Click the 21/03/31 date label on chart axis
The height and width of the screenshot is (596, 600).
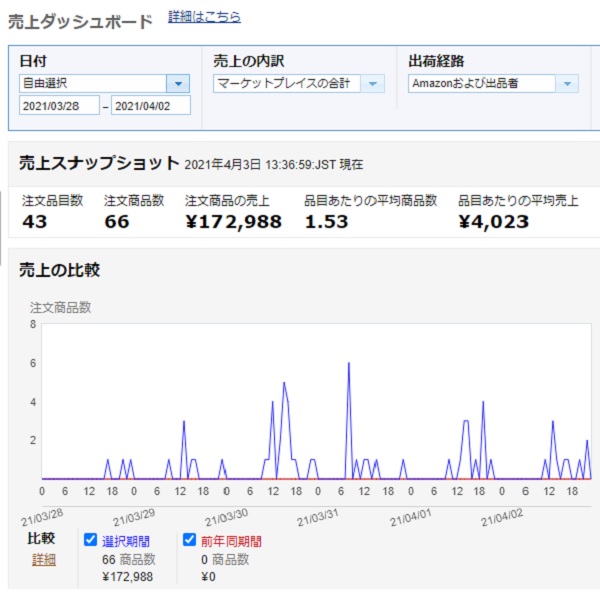pyautogui.click(x=318, y=517)
